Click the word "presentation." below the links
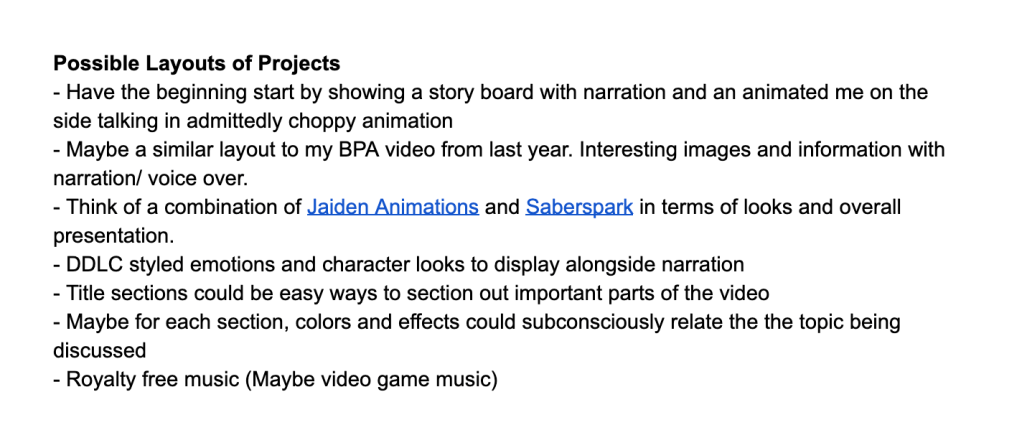The width and height of the screenshot is (1022, 448). (112, 237)
